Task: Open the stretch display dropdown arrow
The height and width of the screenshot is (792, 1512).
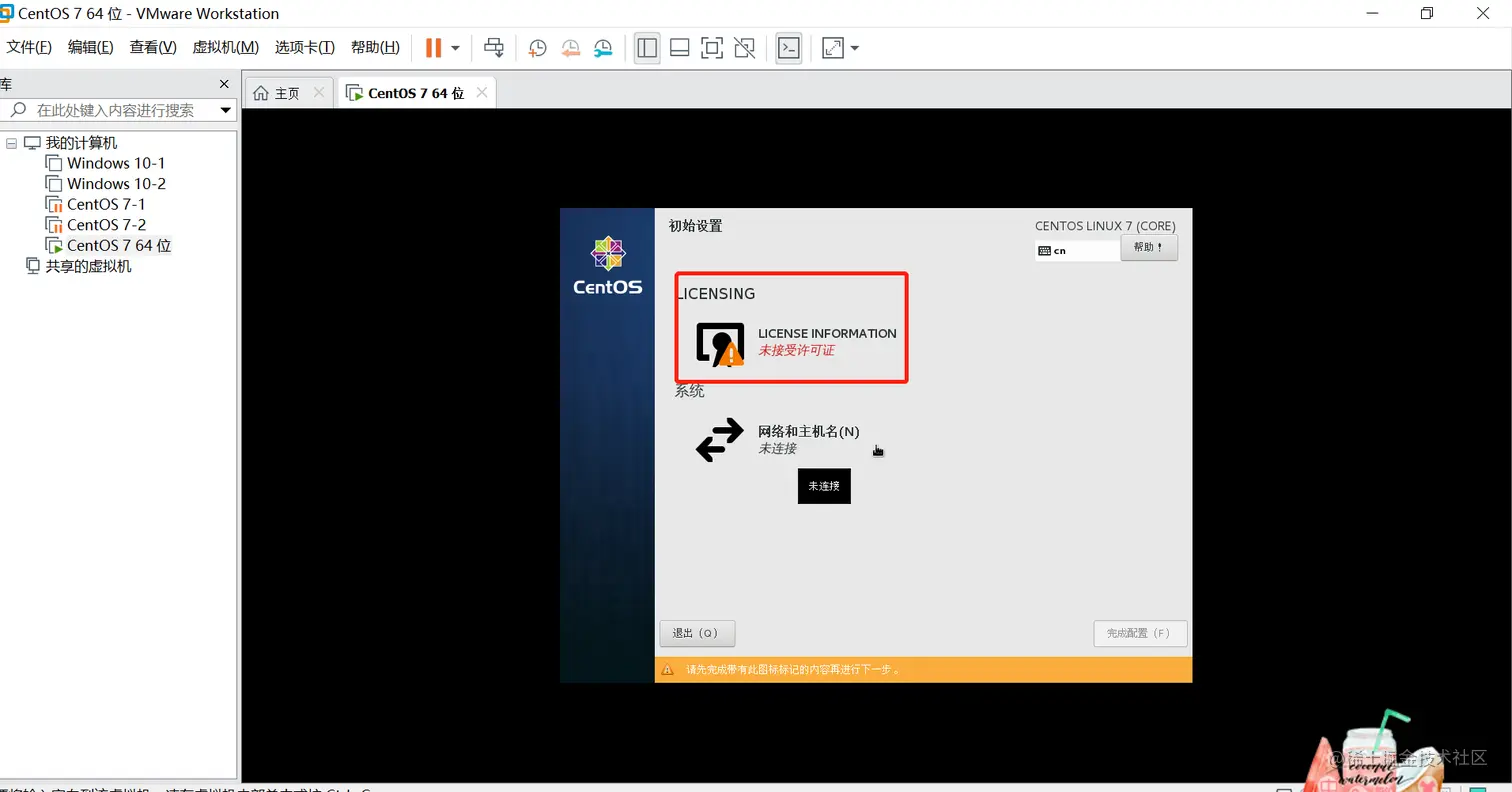Action: 855,48
